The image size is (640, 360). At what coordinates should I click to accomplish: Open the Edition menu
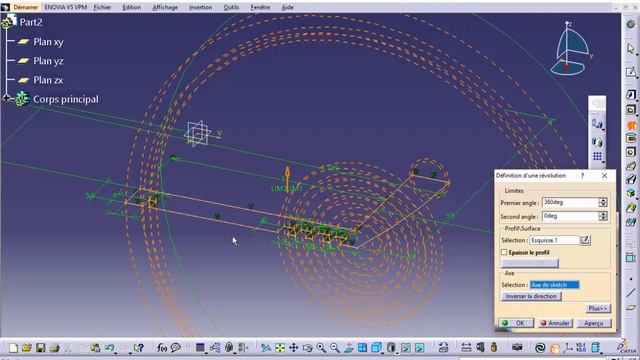point(131,7)
